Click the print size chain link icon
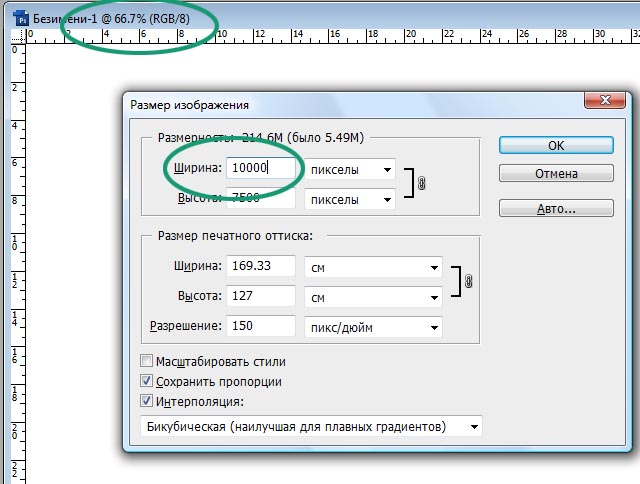Image resolution: width=640 pixels, height=484 pixels. coord(468,282)
